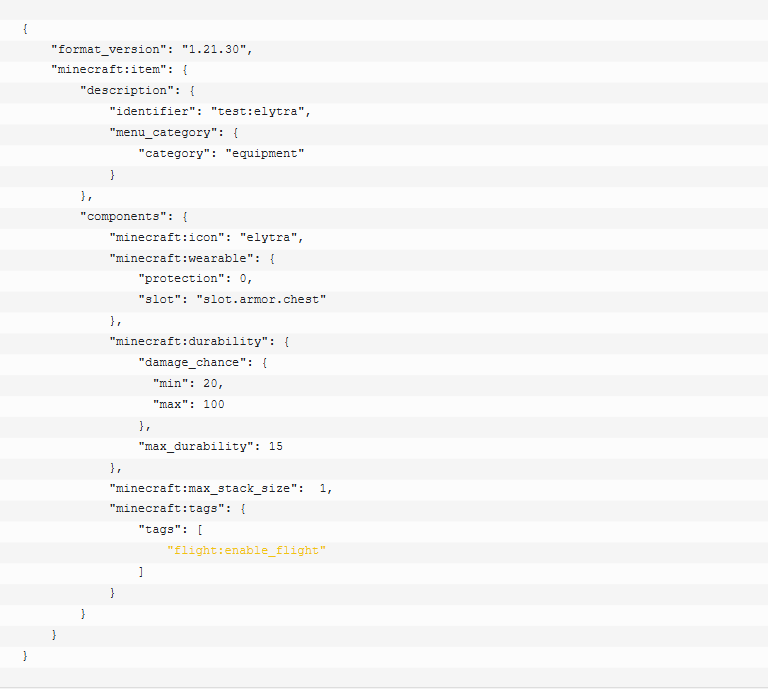Click the "minecraft:durability" component key
The width and height of the screenshot is (768, 689).
(191, 342)
